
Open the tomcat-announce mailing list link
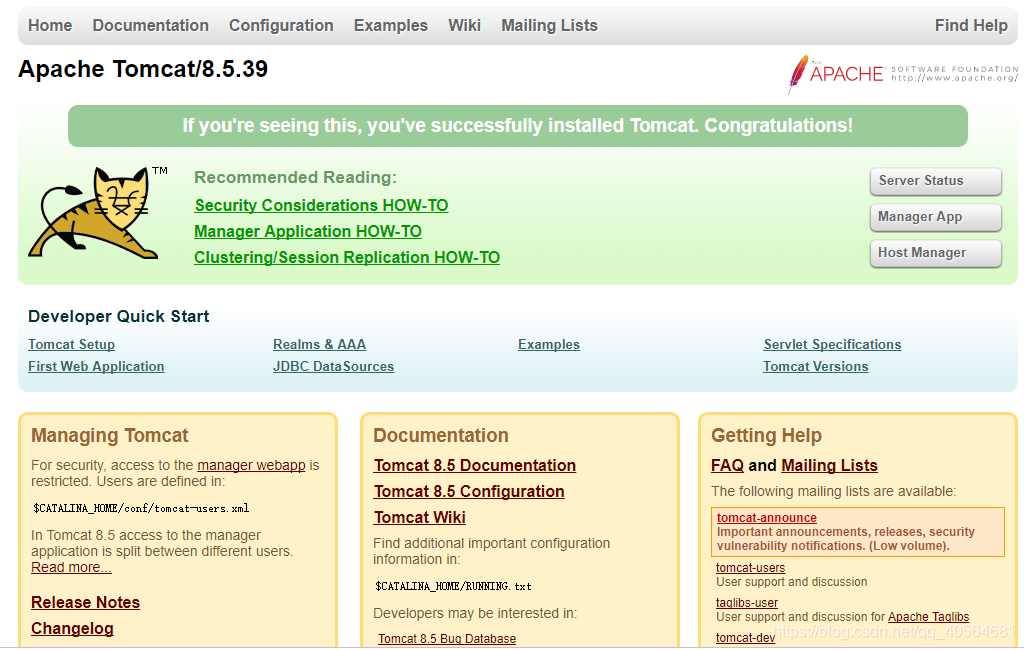pos(767,517)
